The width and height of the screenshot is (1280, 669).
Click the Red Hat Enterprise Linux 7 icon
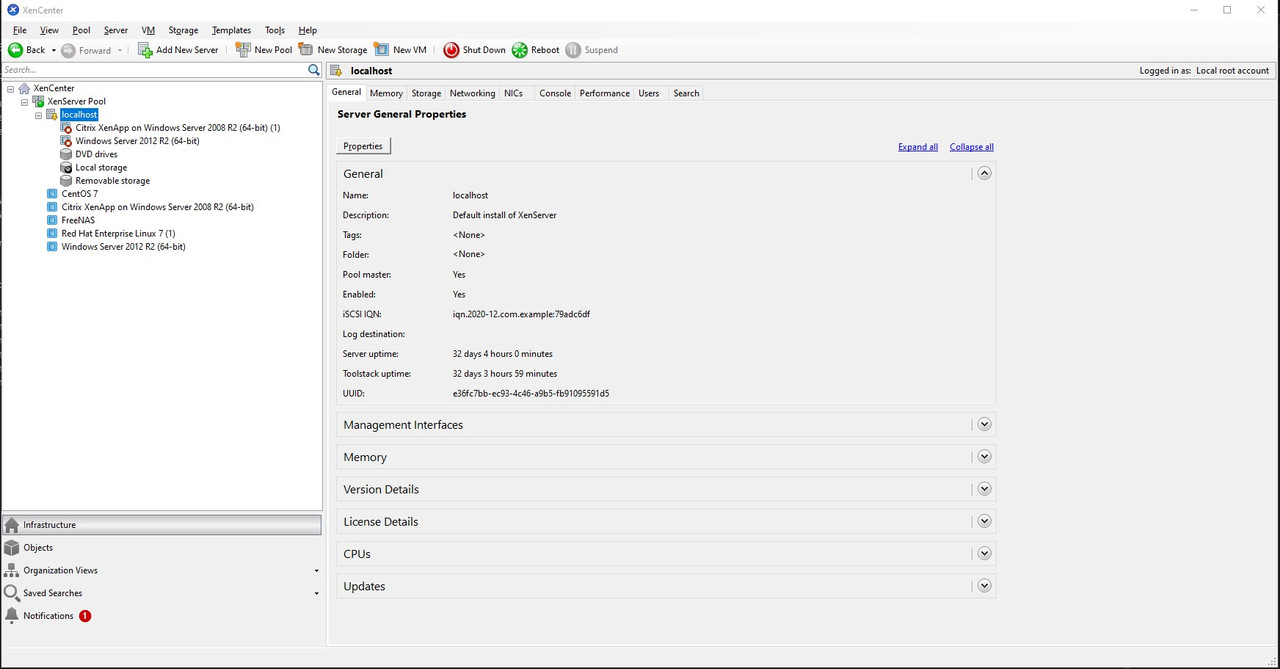(x=52, y=233)
